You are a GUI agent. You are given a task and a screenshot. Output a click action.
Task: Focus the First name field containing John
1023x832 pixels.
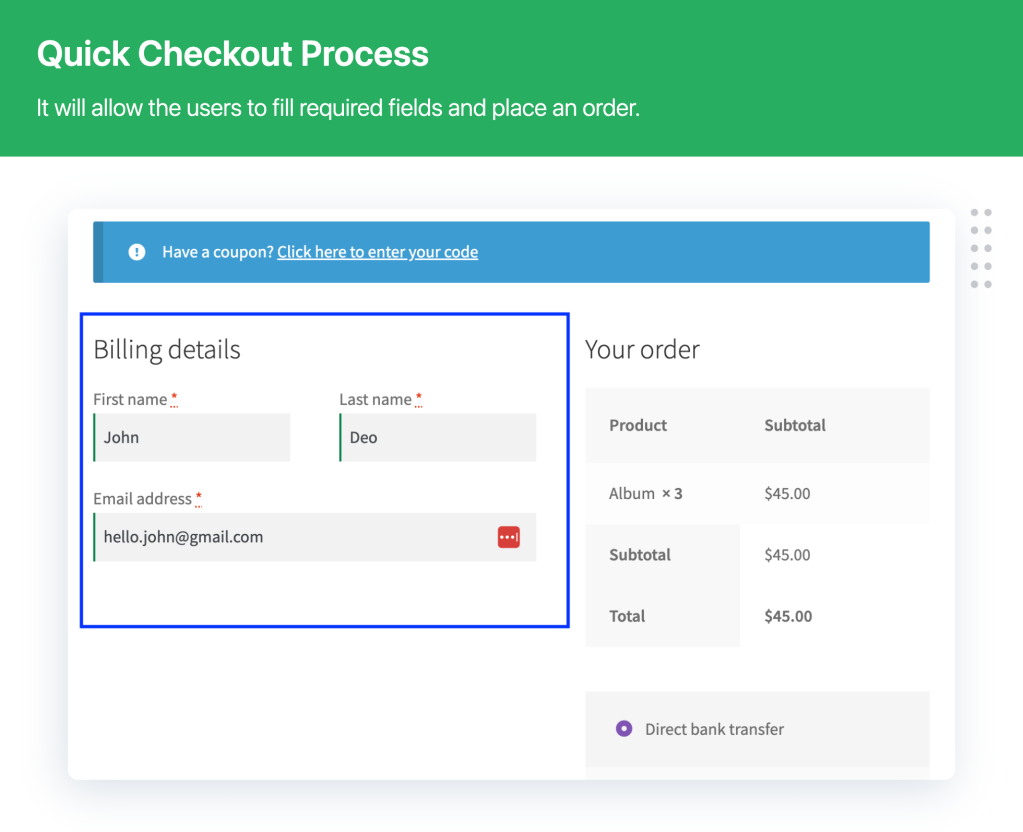coord(192,437)
